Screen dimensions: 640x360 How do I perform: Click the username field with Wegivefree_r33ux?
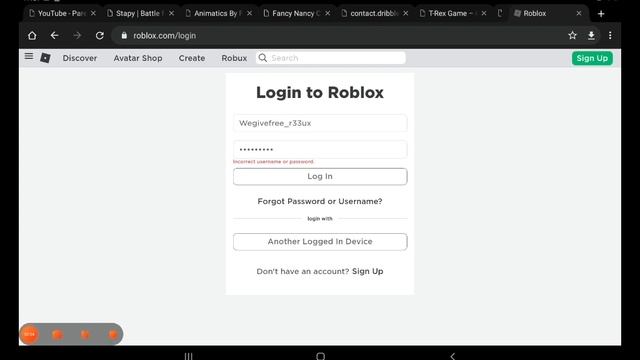pyautogui.click(x=320, y=123)
